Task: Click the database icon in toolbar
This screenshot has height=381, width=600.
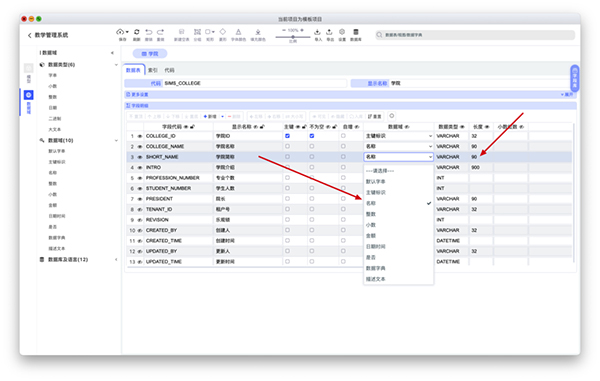Action: coord(356,32)
